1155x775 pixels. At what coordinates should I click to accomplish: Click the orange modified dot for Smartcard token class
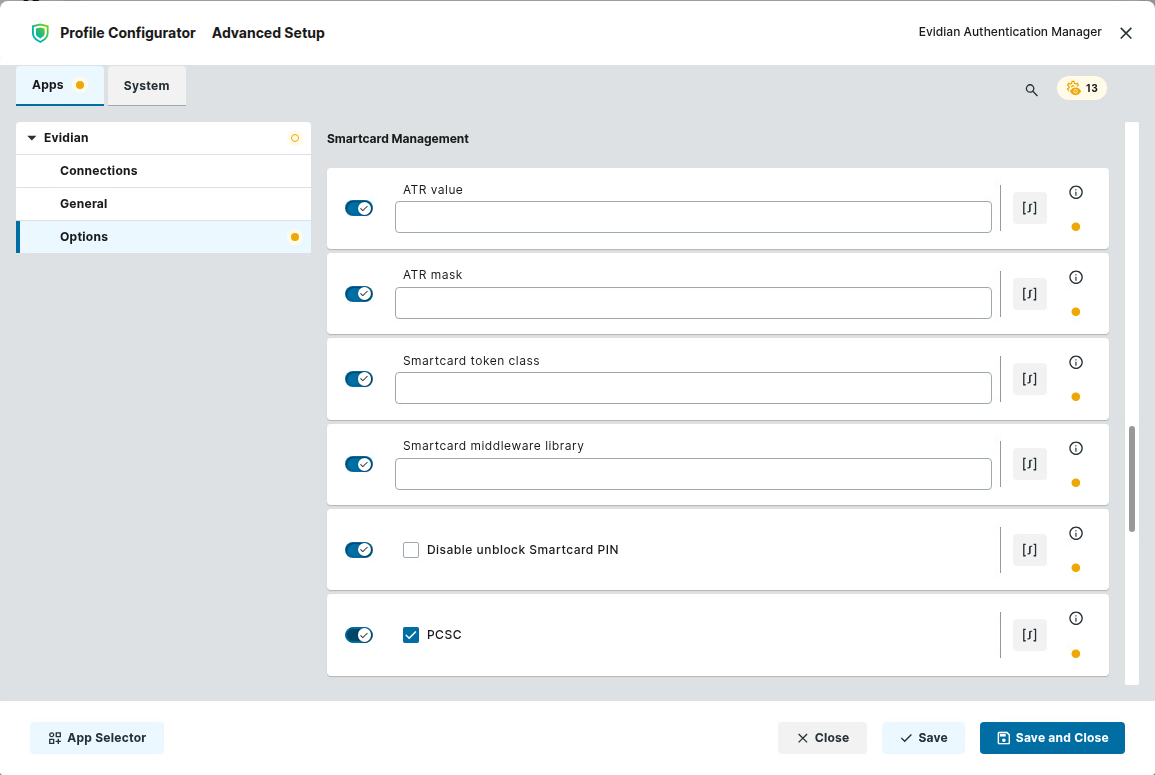[x=1075, y=397]
